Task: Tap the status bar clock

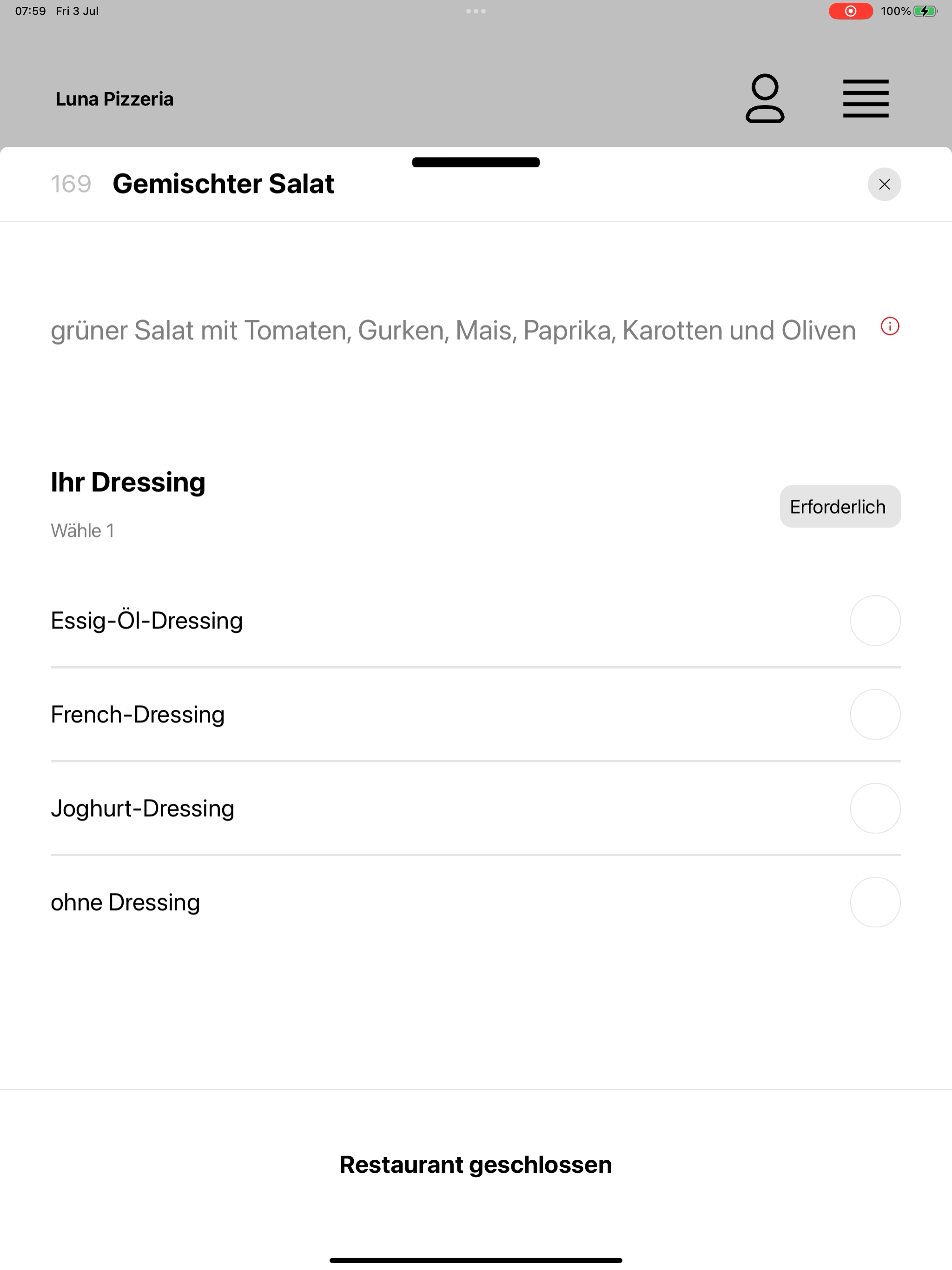Action: [30, 11]
